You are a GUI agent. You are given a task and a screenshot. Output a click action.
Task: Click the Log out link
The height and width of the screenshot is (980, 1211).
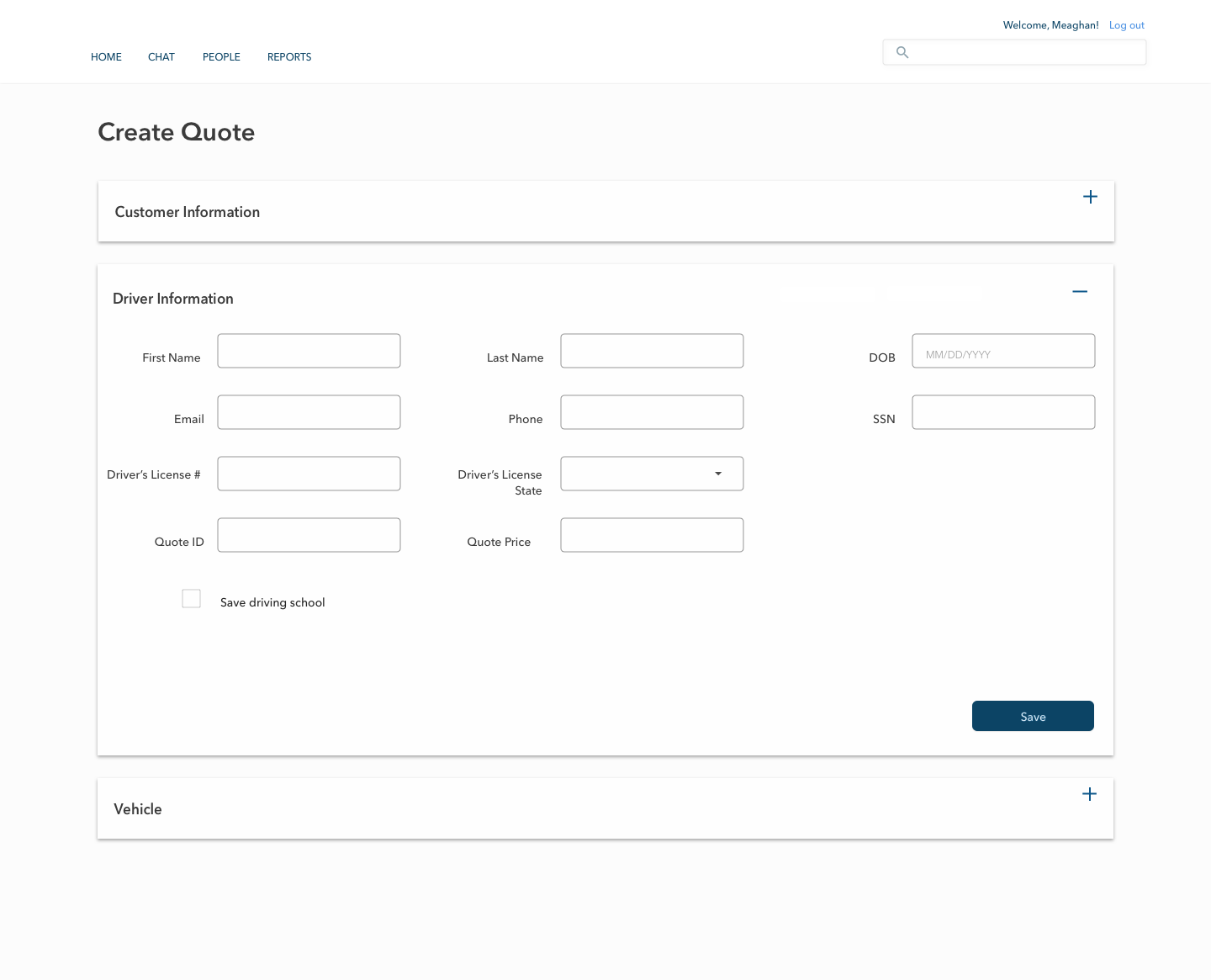pos(1127,25)
